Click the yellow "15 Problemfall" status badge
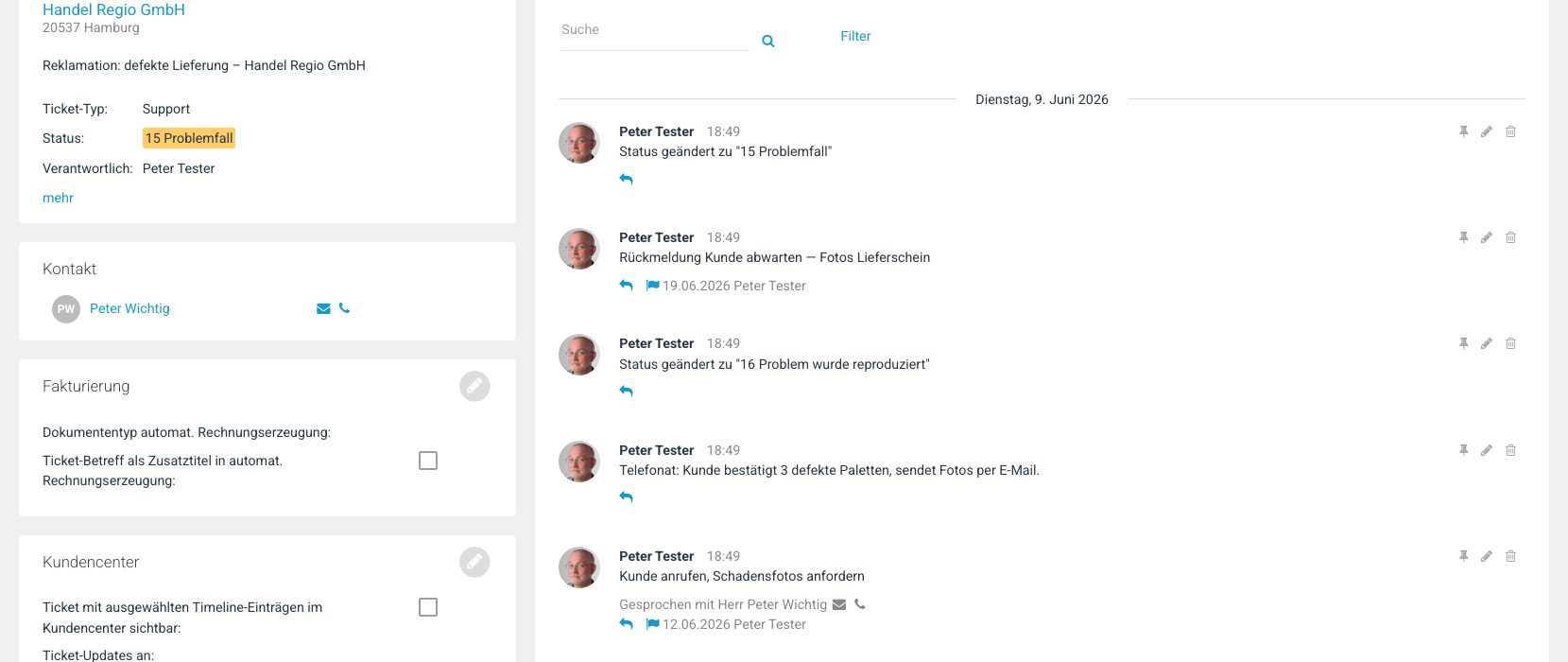 [x=189, y=138]
